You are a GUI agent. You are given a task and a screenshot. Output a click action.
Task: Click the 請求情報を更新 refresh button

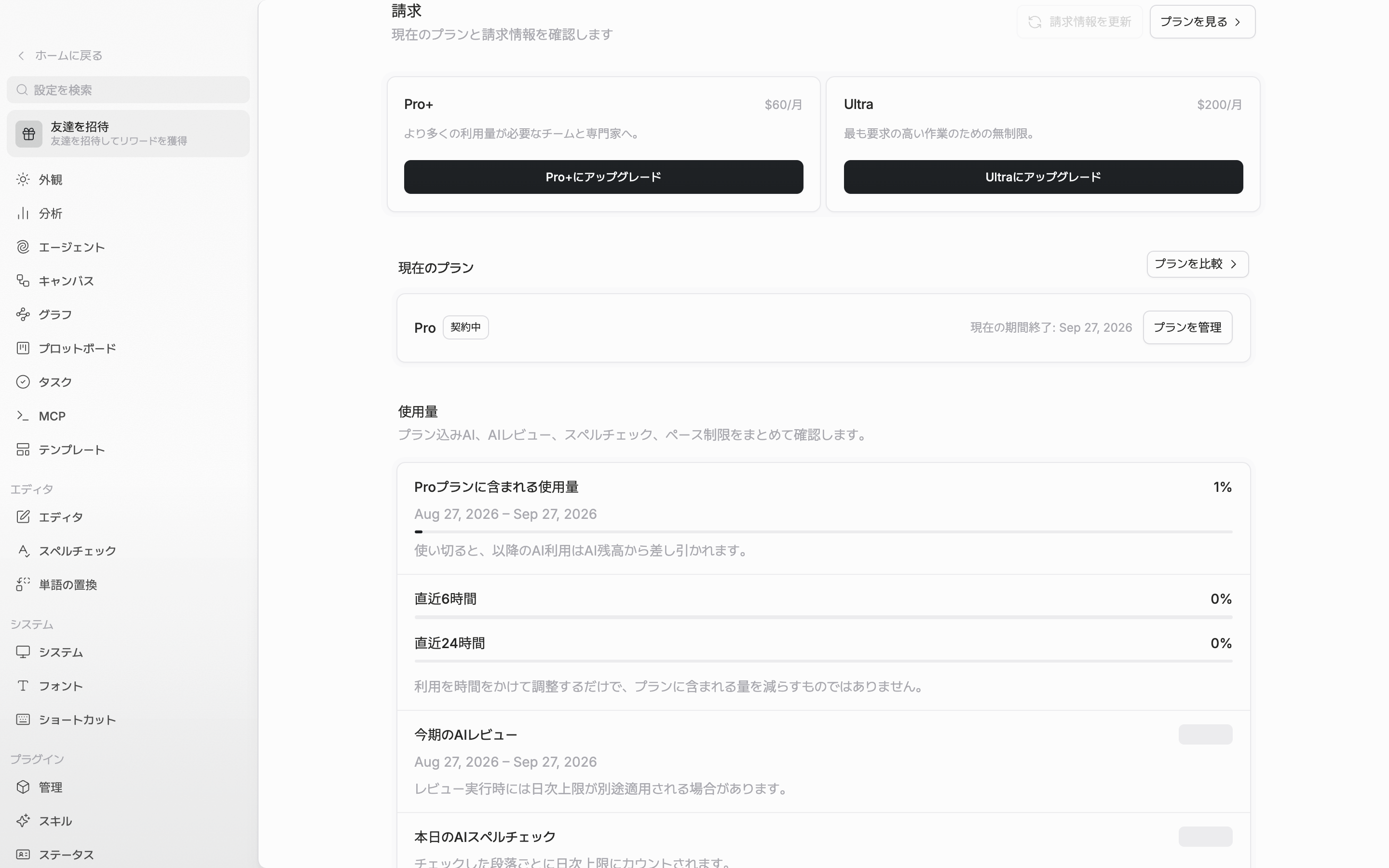pyautogui.click(x=1079, y=22)
